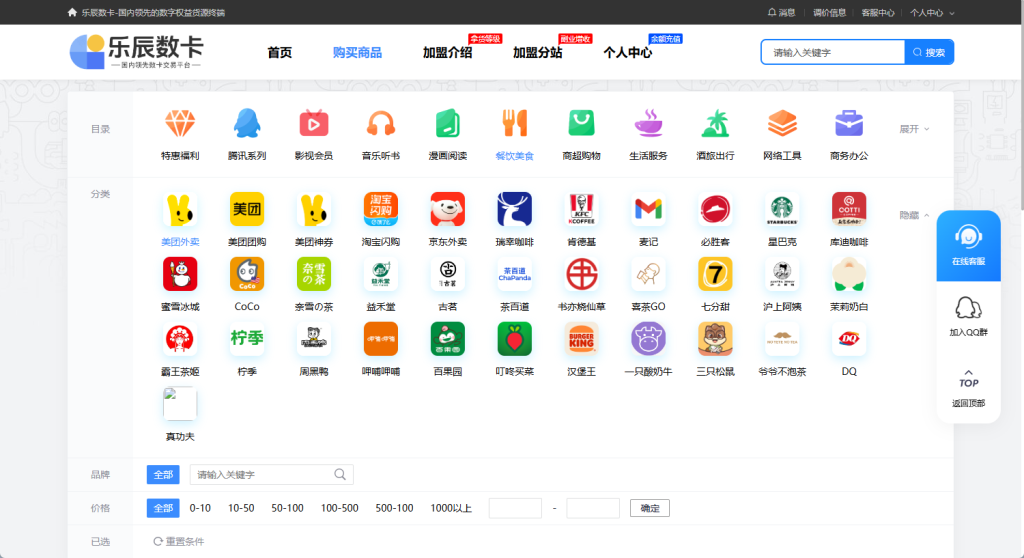
Task: Choose the 库迪咖啡 Cotti logo
Action: click(x=849, y=209)
